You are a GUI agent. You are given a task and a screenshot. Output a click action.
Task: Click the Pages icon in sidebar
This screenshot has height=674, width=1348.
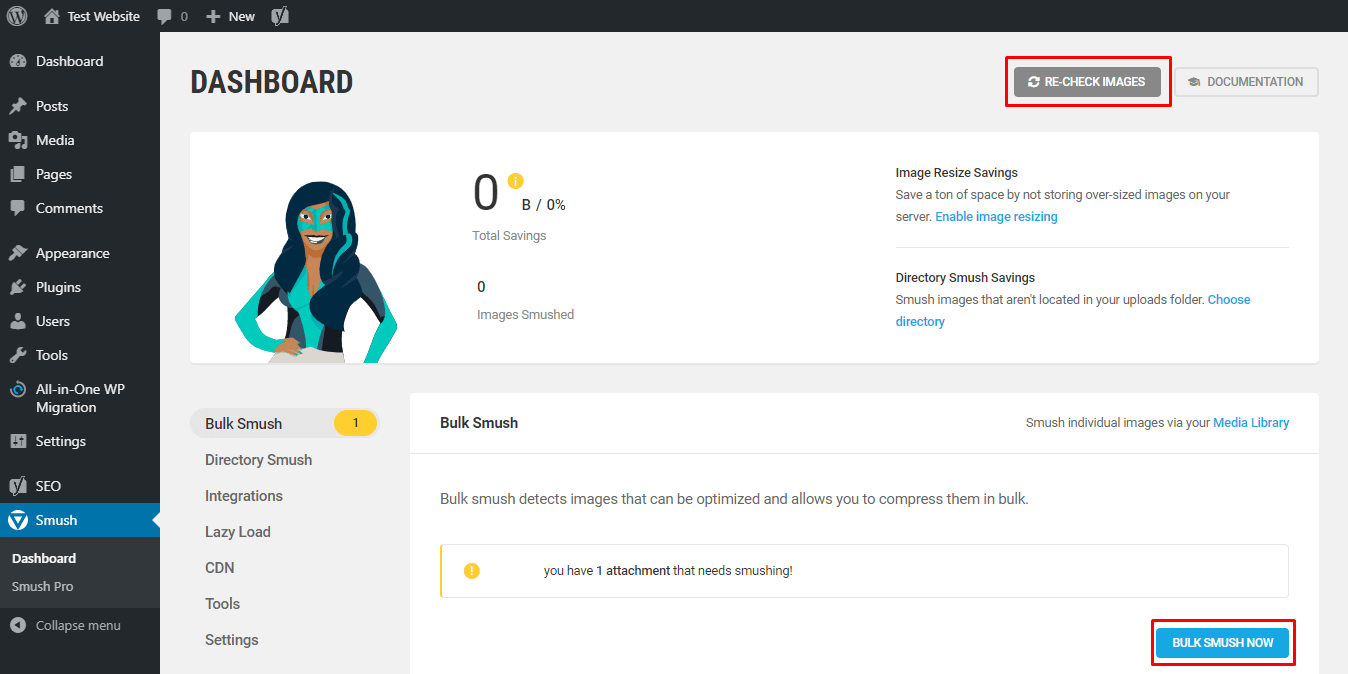18,174
